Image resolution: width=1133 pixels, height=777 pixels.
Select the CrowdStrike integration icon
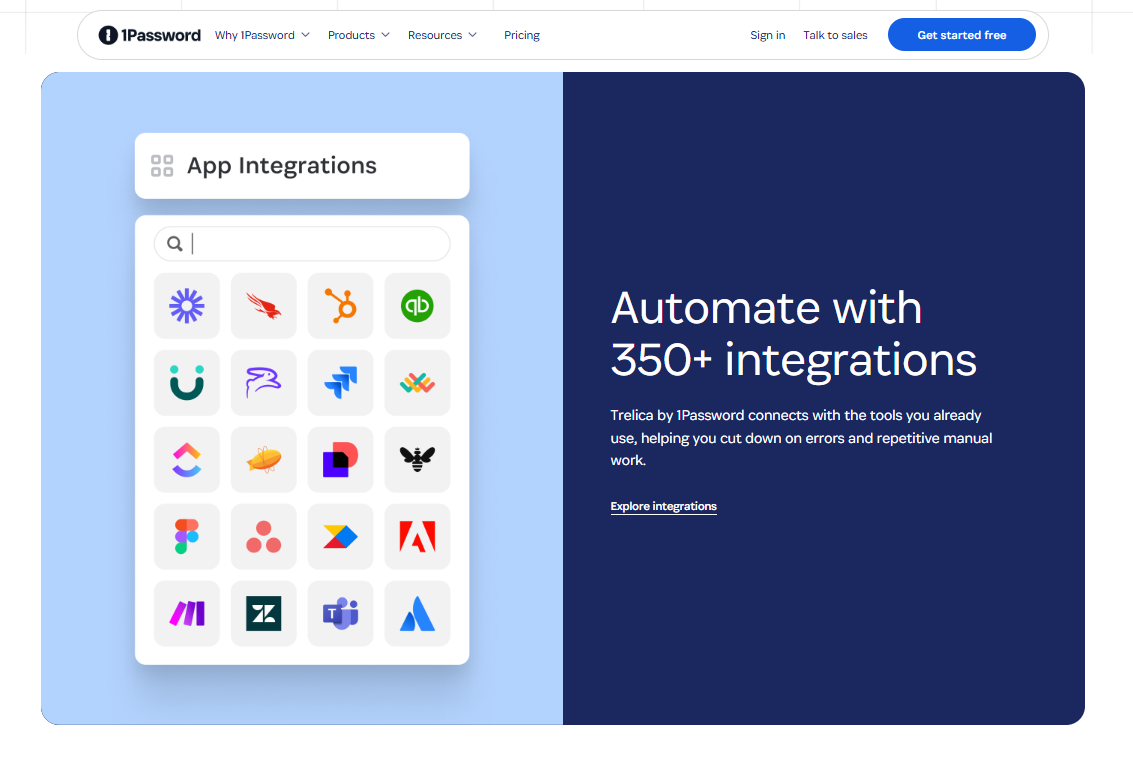[x=263, y=306]
